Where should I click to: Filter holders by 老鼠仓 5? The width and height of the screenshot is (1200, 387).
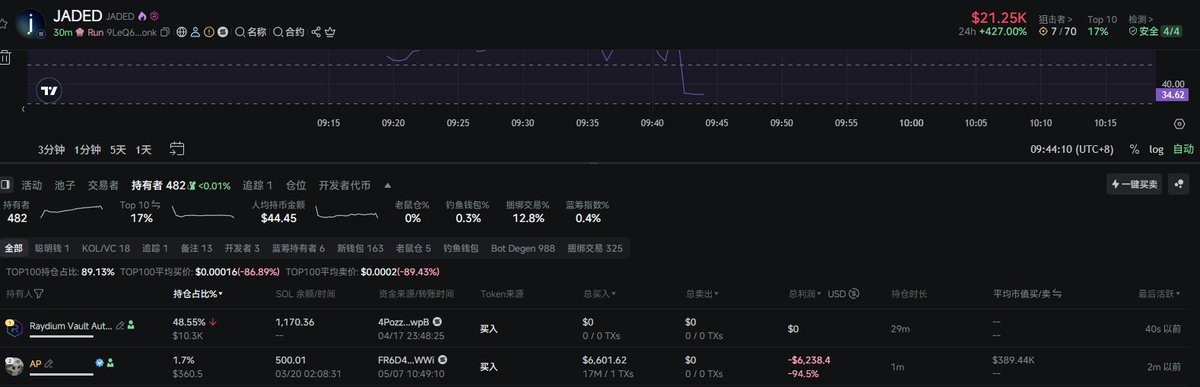click(413, 247)
